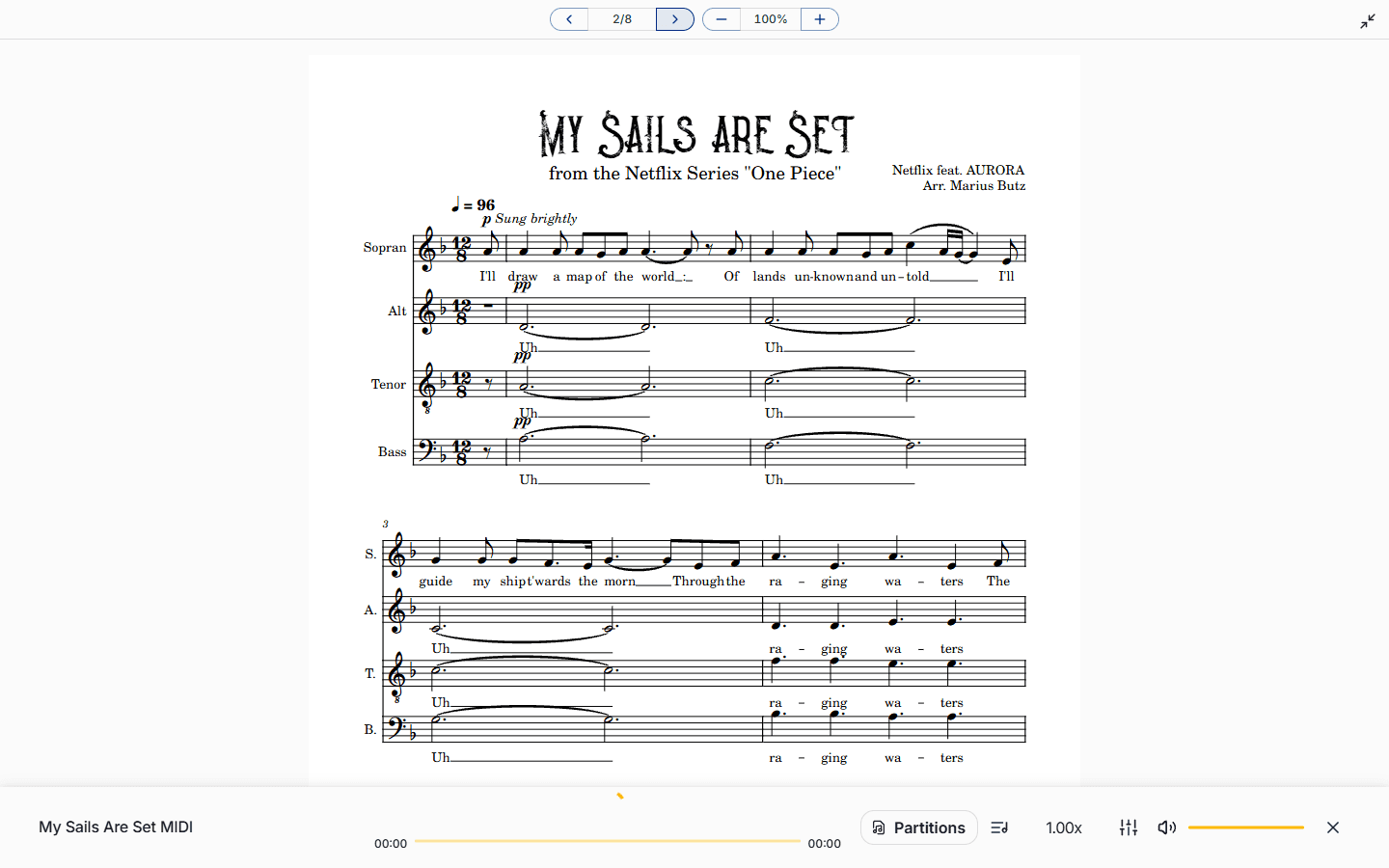Zoom out of the sheet music
The width and height of the screenshot is (1389, 868).
(722, 19)
